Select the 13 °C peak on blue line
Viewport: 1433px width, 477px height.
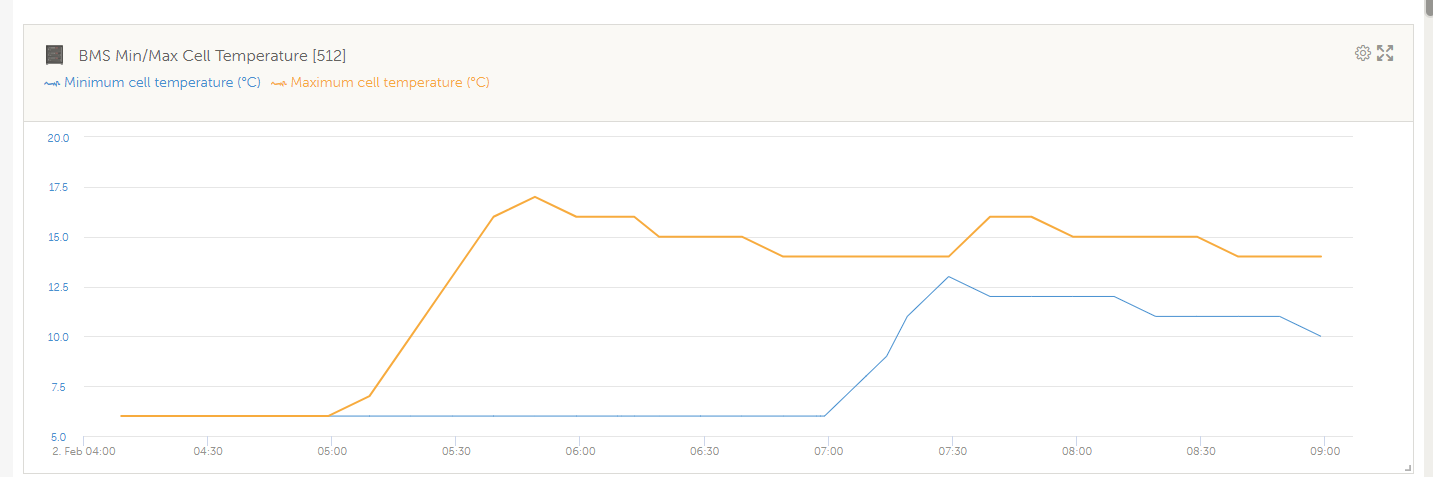click(x=948, y=277)
